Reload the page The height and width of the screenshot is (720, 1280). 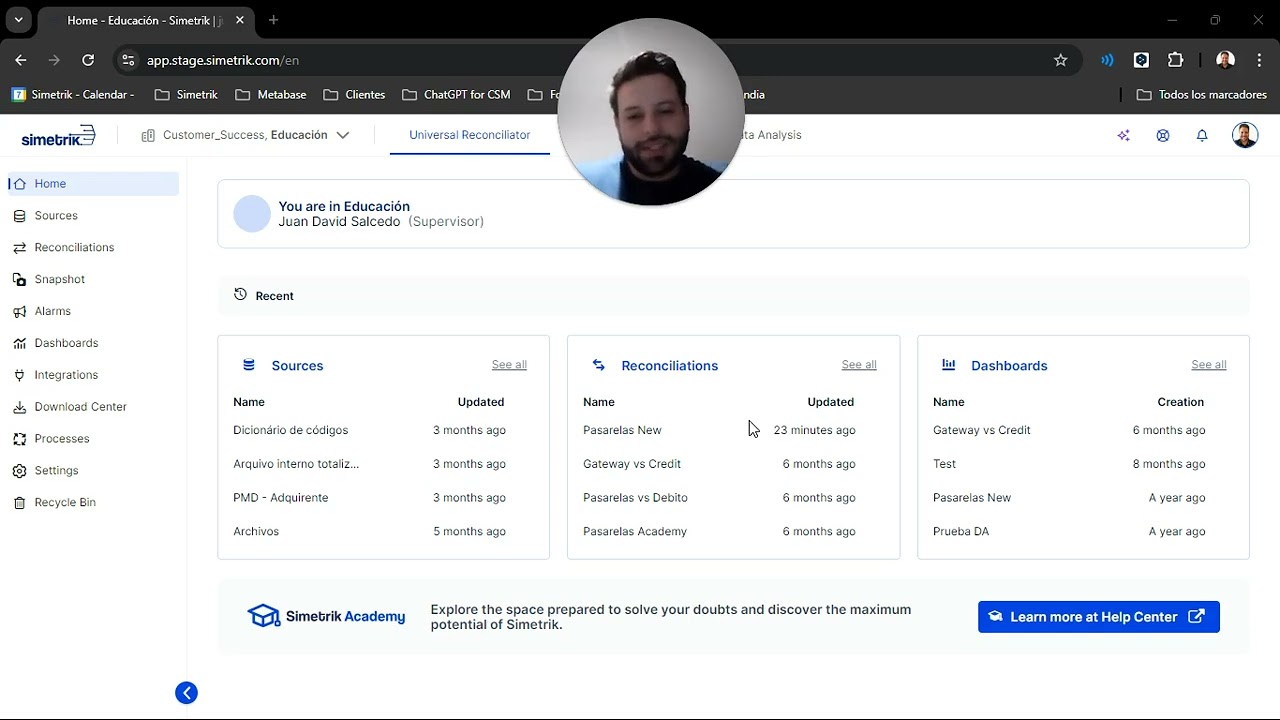[88, 60]
